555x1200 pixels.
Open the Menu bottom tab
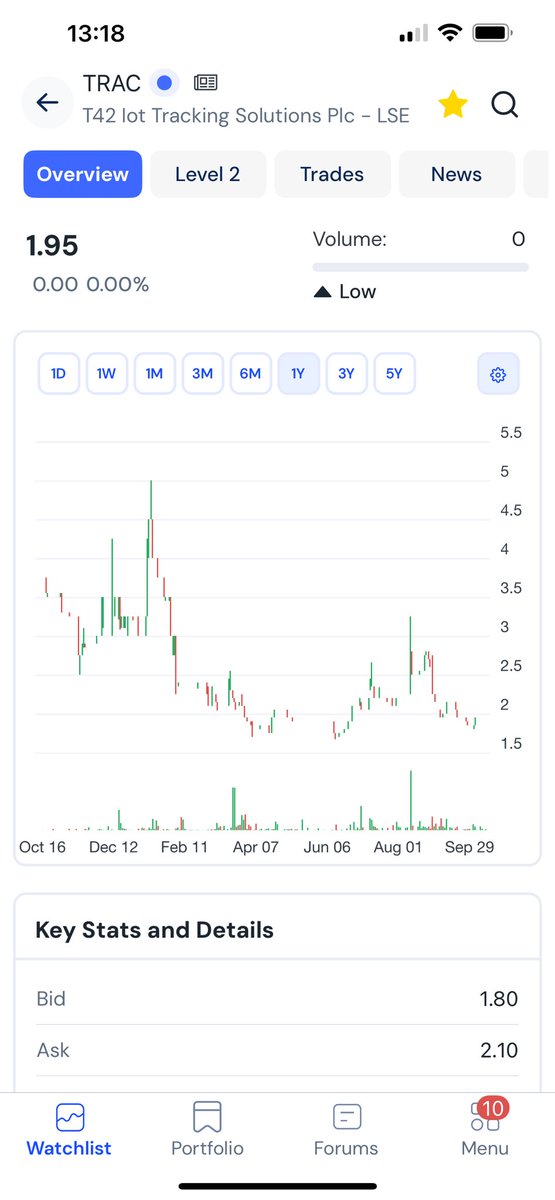pos(485,1130)
